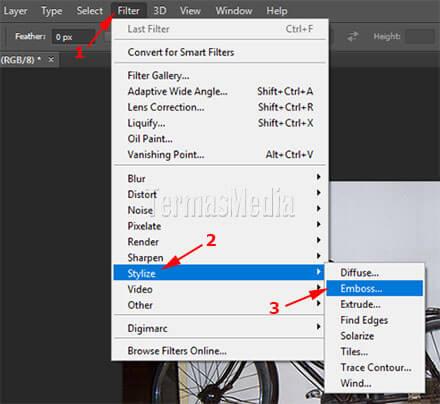
Task: Choose Lens Correction filter
Action: 218,107
